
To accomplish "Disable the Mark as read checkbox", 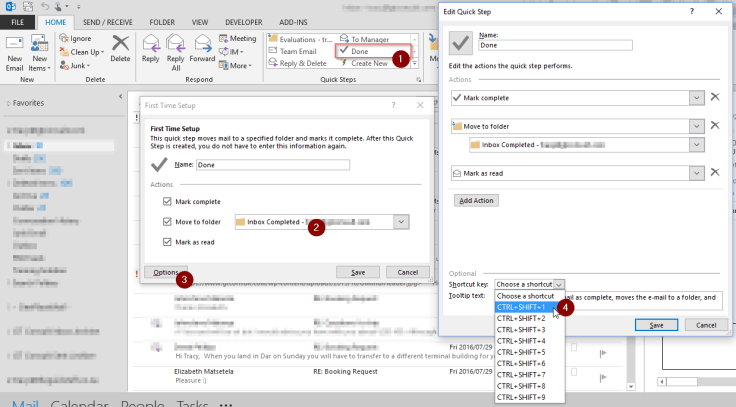I will [167, 242].
